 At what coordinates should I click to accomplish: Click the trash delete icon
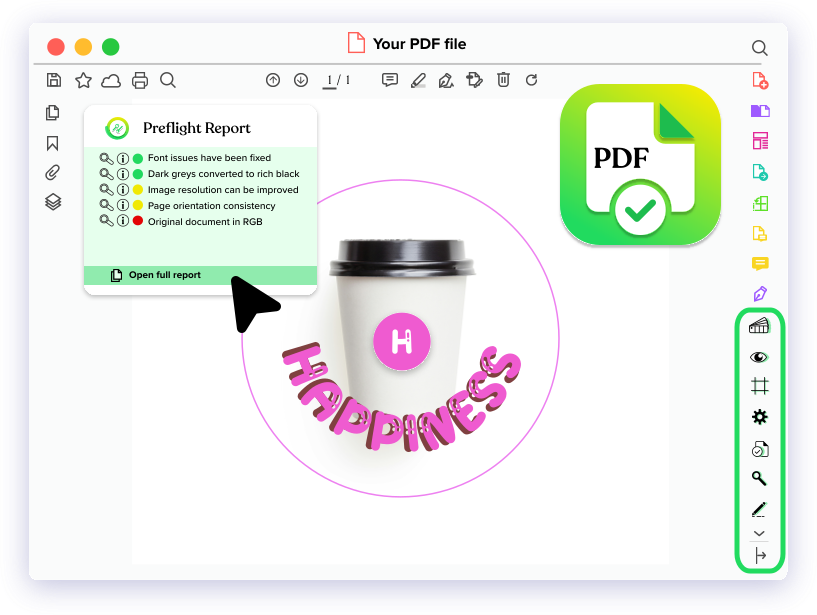[504, 80]
